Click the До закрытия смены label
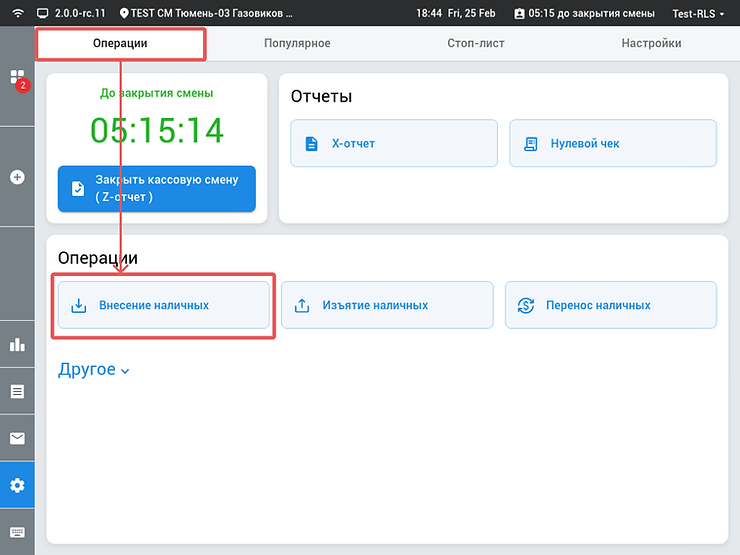 (157, 93)
